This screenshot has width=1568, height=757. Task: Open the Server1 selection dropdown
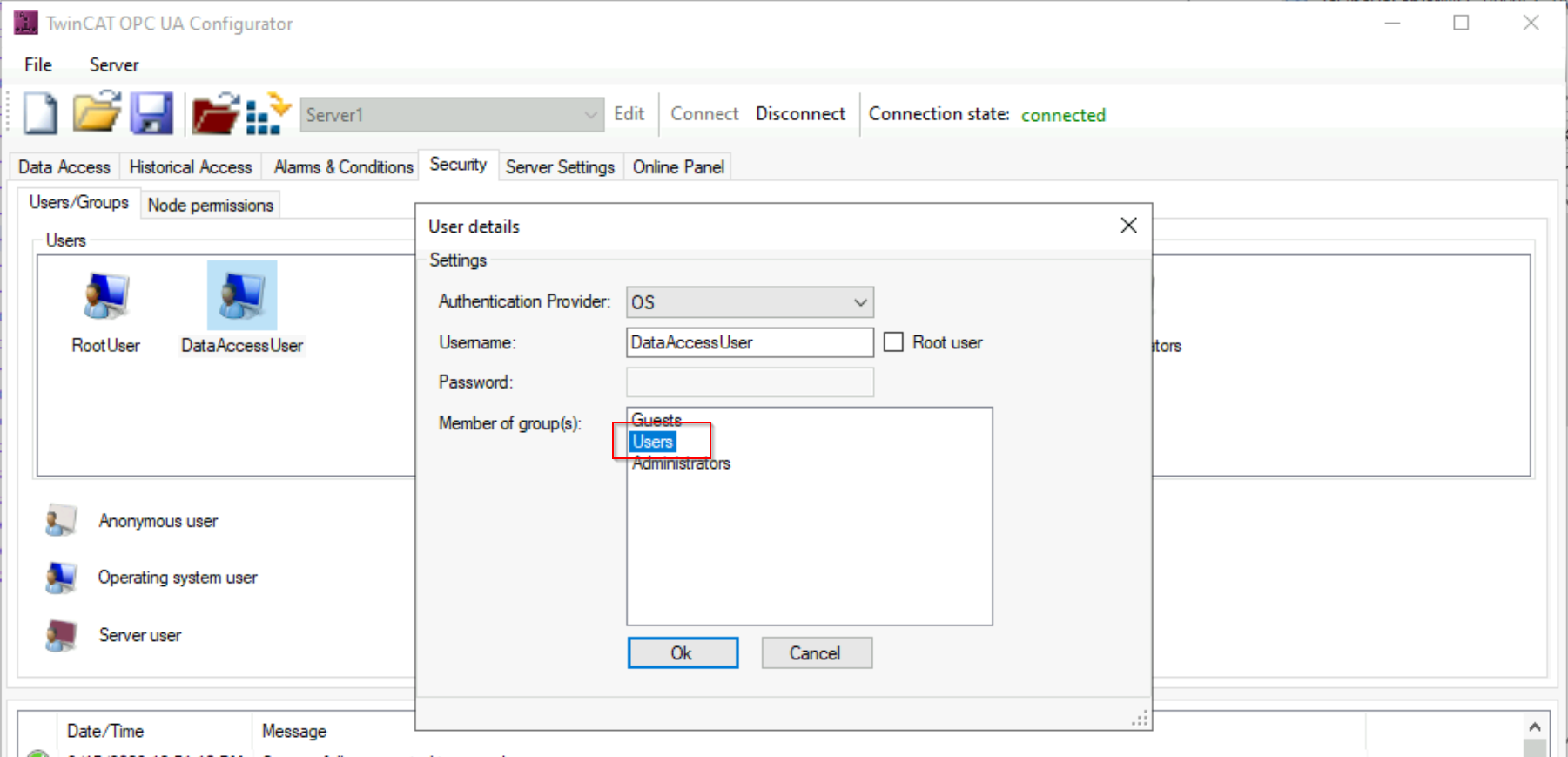pos(452,115)
